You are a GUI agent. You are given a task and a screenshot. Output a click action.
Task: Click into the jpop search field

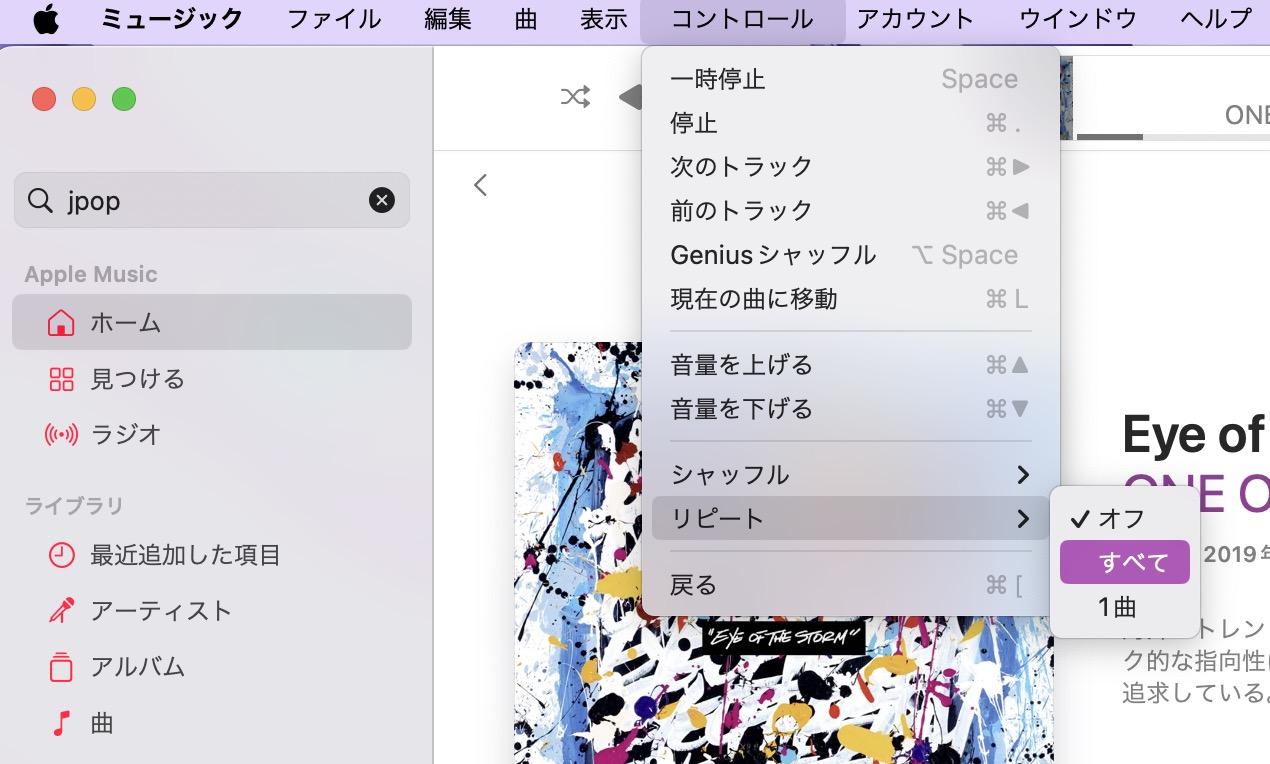(x=212, y=200)
